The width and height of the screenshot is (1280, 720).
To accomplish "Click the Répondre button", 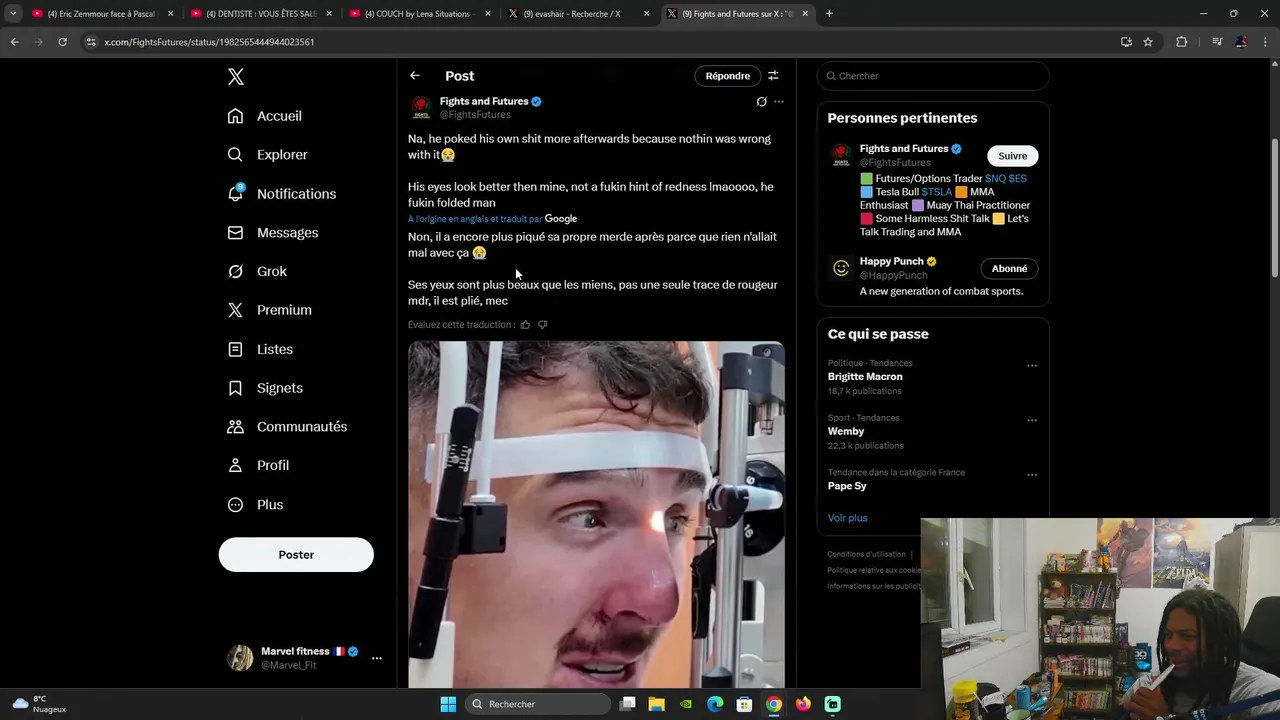I will tap(728, 76).
